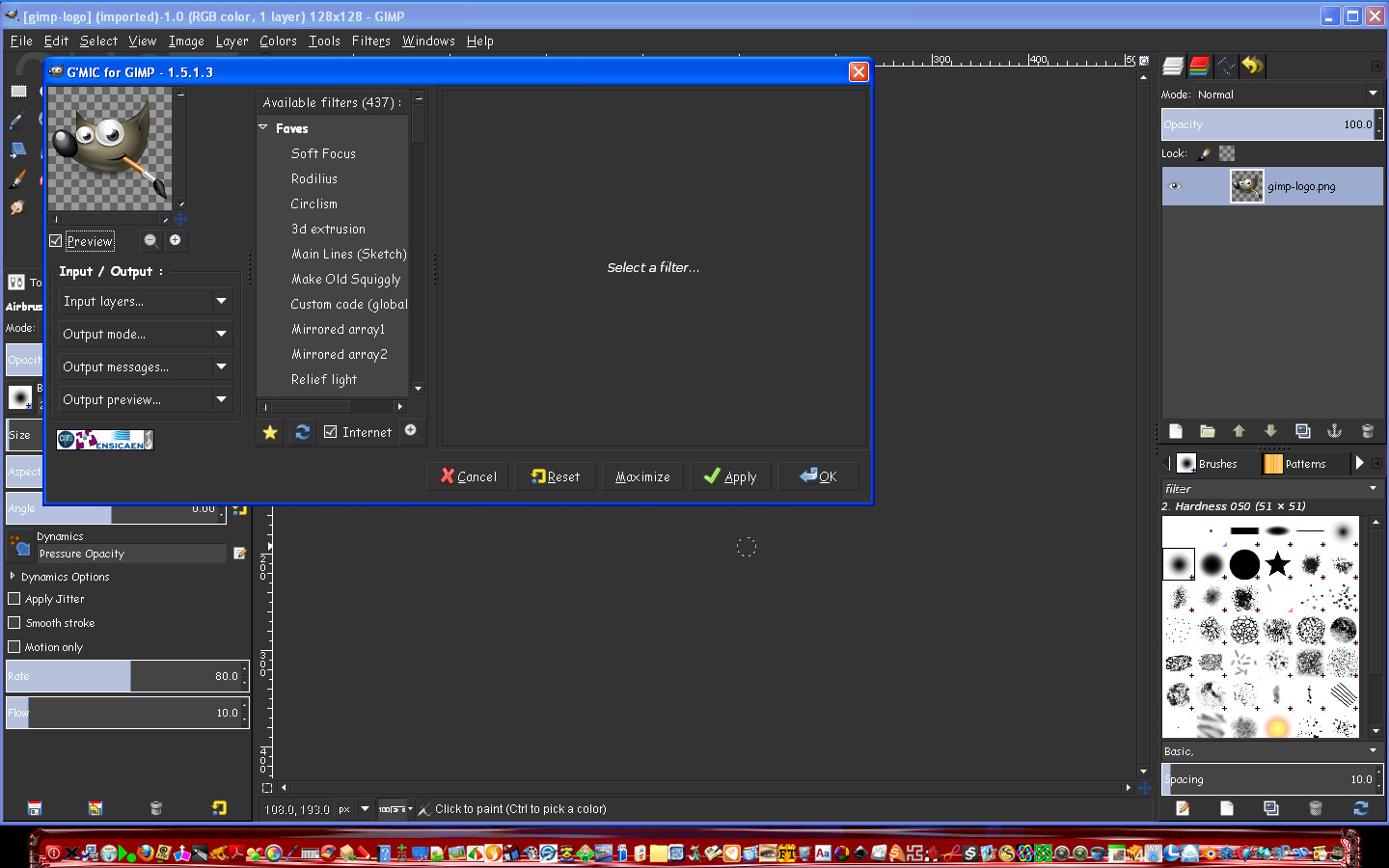Adjust the layer Opacity slider
This screenshot has width=1389, height=868.
point(1272,124)
